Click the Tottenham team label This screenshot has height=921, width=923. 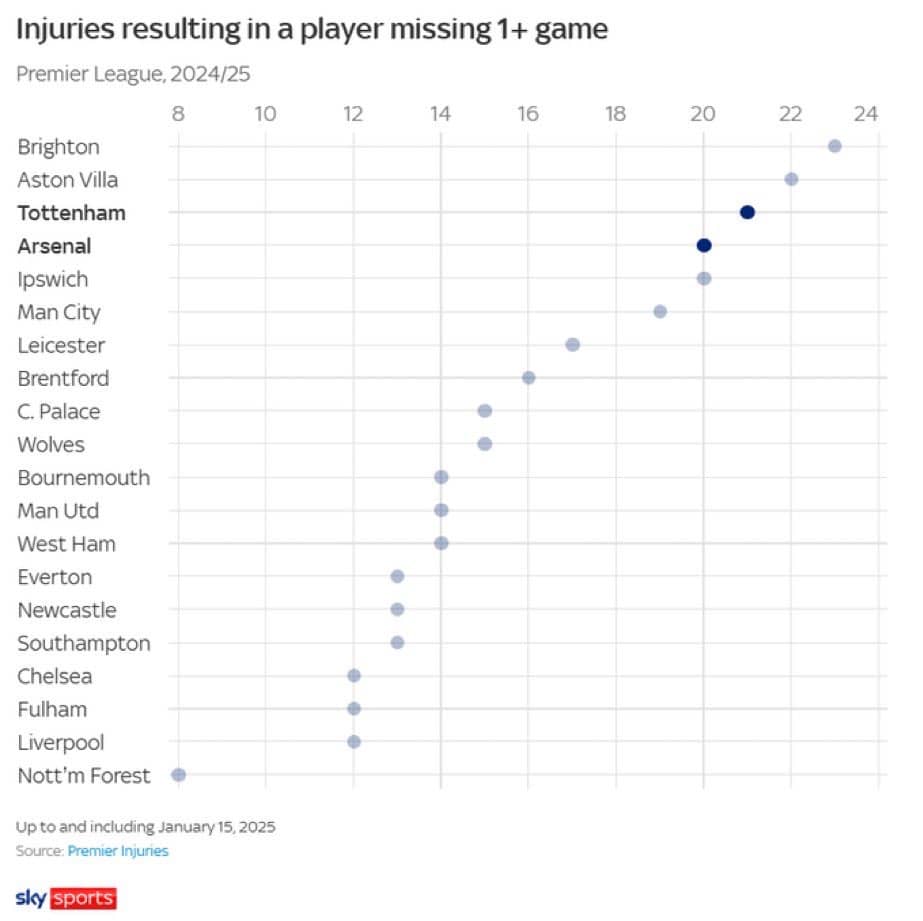tap(71, 213)
